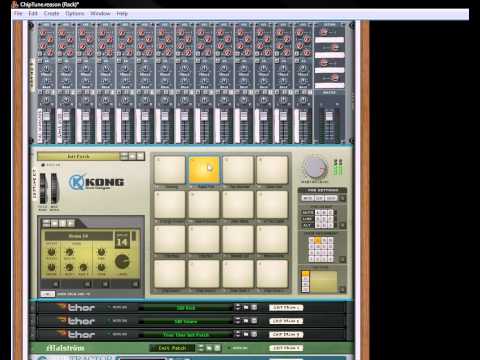Open the Create menu
Image resolution: width=480 pixels, height=360 pixels.
tap(51, 14)
